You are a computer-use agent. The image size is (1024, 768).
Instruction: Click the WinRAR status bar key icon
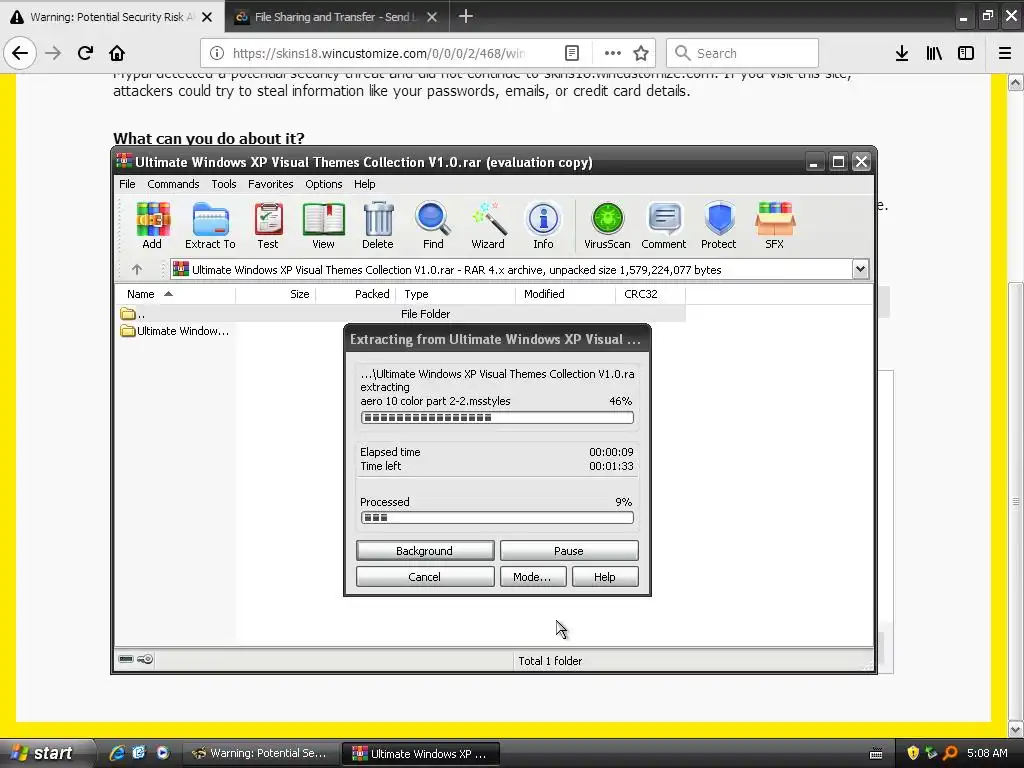146,659
